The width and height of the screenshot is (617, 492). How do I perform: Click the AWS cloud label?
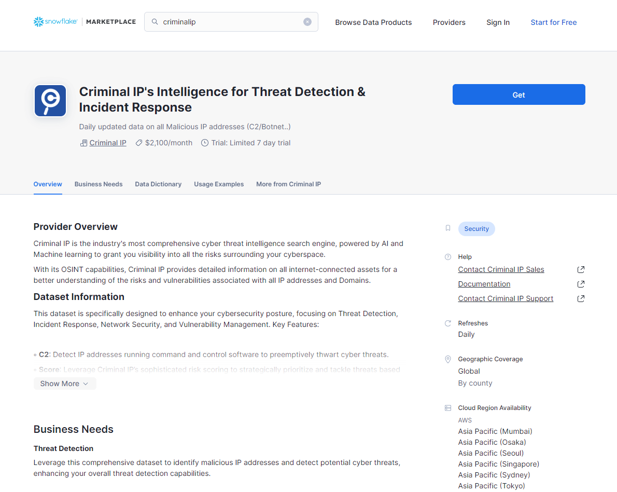click(465, 420)
